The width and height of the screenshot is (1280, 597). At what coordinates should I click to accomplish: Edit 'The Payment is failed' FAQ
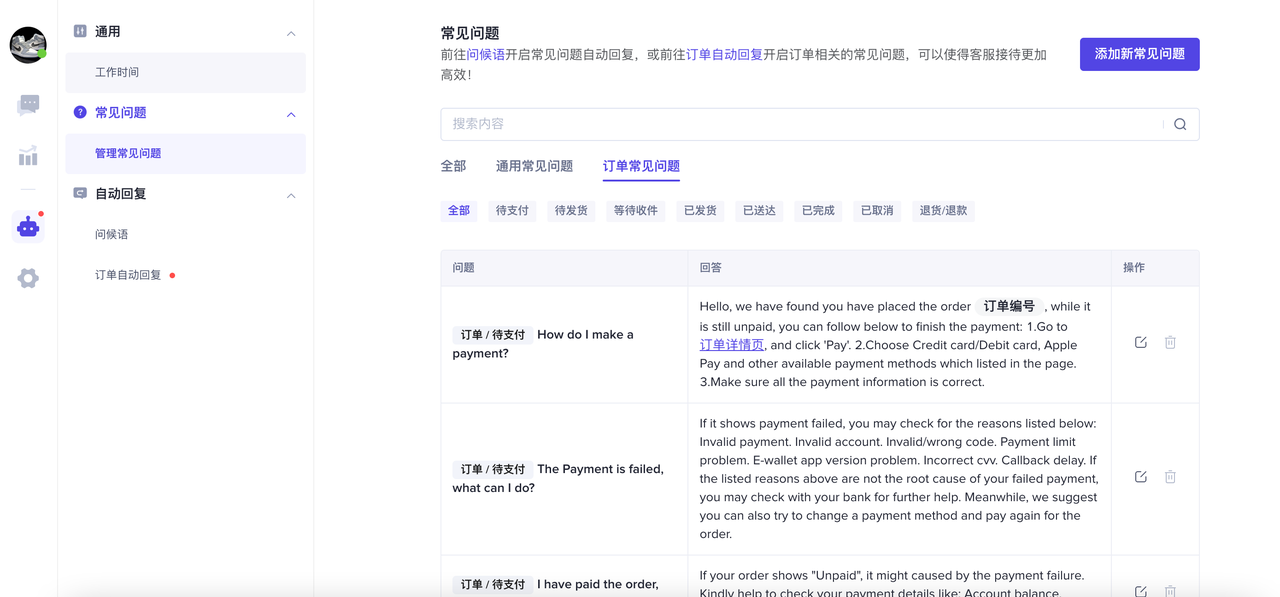(1141, 477)
